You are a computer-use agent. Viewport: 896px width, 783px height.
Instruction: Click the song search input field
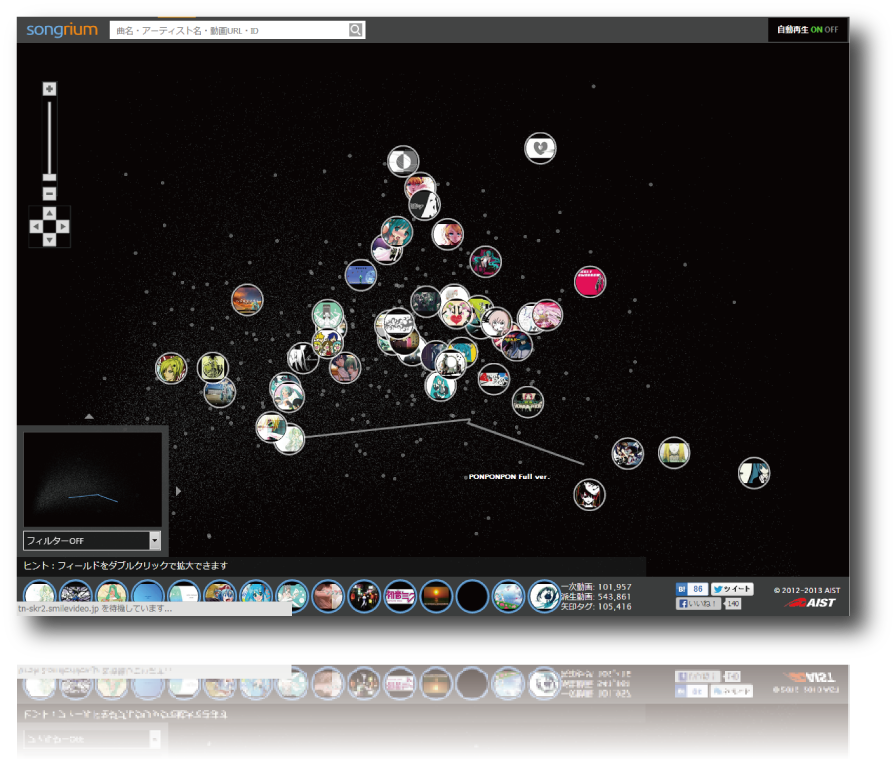point(229,31)
